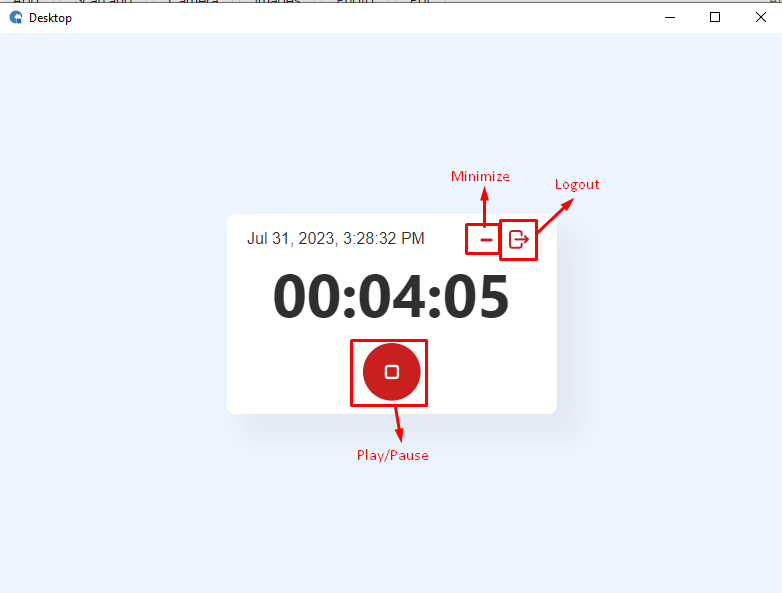
Task: Minimize the Desktop window from the title bar
Action: tap(670, 17)
